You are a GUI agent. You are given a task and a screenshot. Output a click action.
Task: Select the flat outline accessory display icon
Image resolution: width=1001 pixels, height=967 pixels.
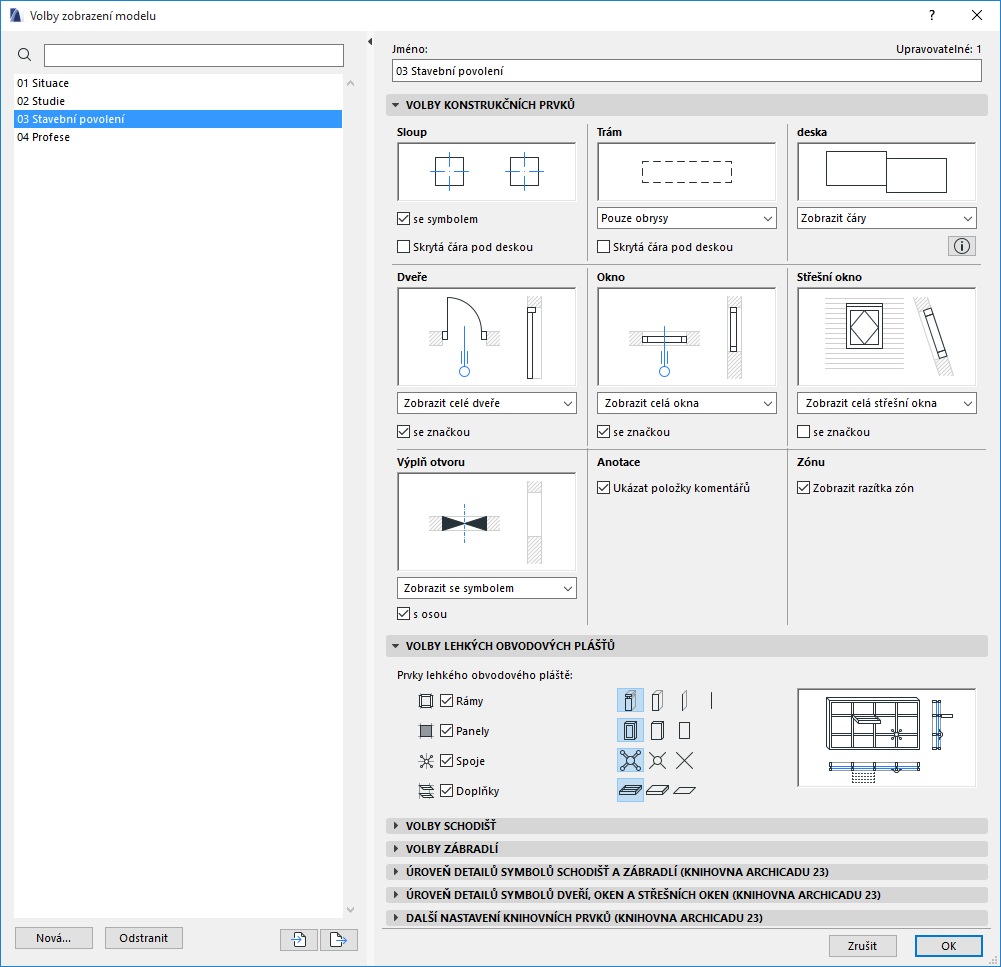(683, 790)
